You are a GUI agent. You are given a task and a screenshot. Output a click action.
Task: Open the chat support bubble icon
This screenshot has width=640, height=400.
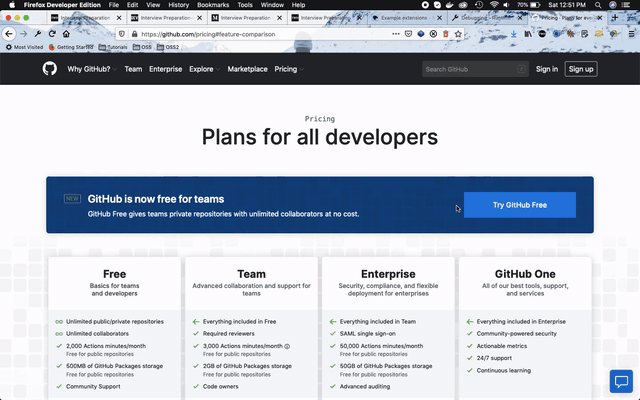[621, 381]
